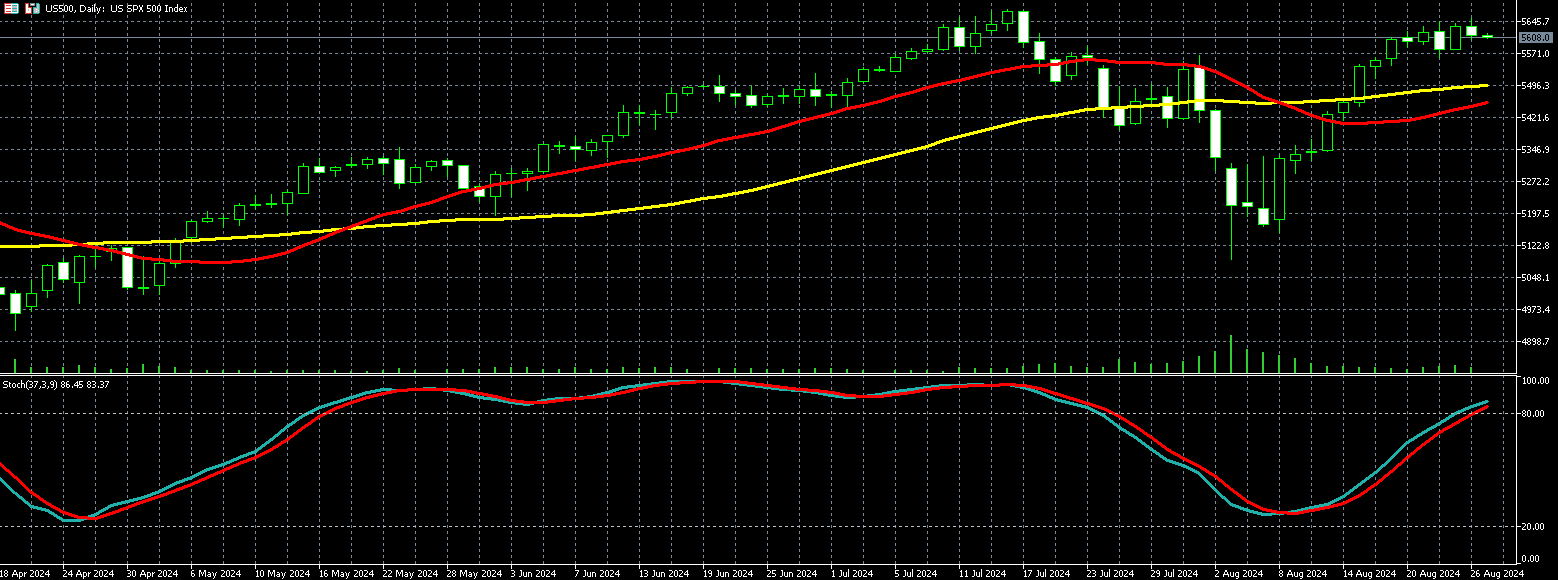1558x580 pixels.
Task: Click the 28 May 2024 date label
Action: point(472,574)
